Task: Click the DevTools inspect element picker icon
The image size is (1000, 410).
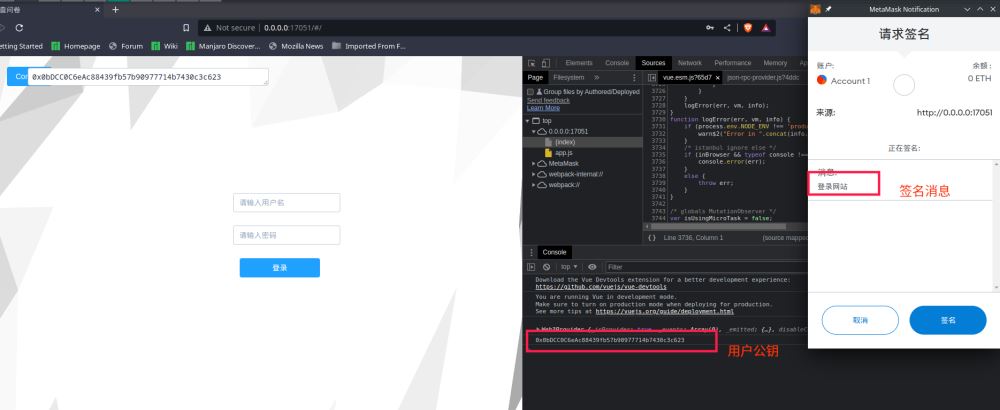Action: pos(531,63)
